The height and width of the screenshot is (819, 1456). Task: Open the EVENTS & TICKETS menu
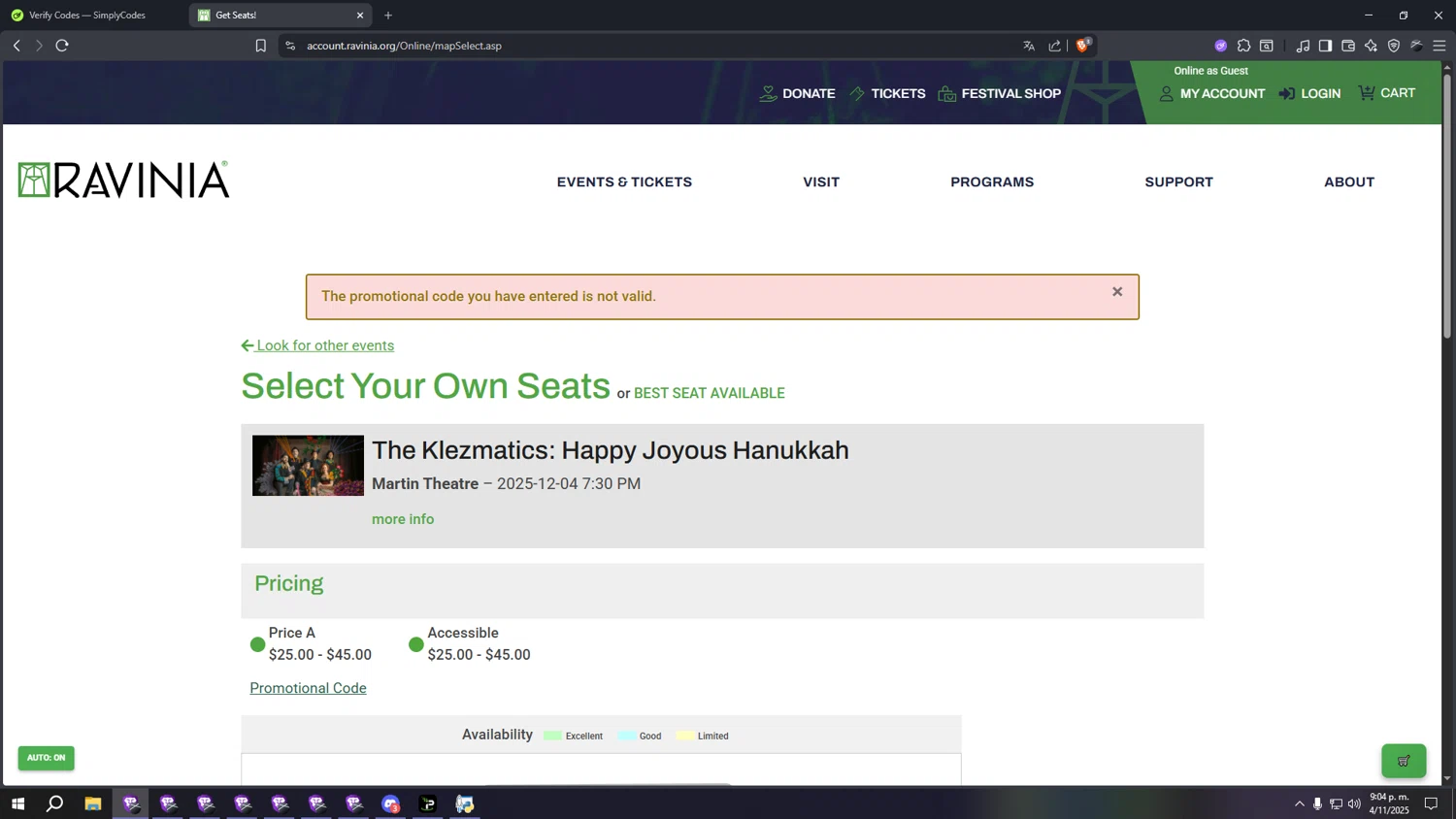pos(624,182)
